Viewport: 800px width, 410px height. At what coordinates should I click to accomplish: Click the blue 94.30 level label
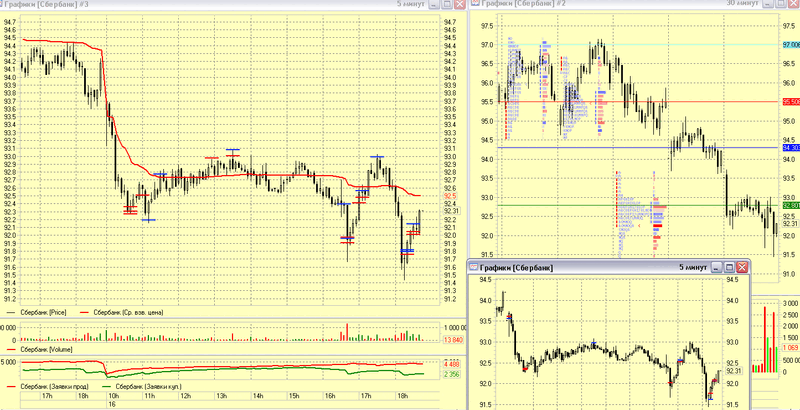pos(791,148)
